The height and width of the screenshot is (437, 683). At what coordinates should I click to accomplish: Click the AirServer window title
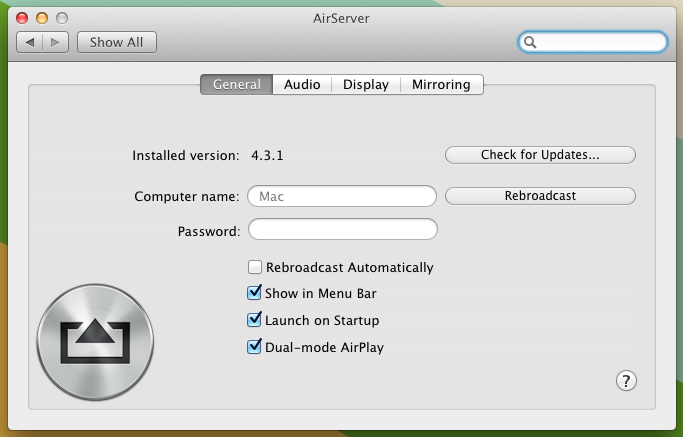coord(341,18)
